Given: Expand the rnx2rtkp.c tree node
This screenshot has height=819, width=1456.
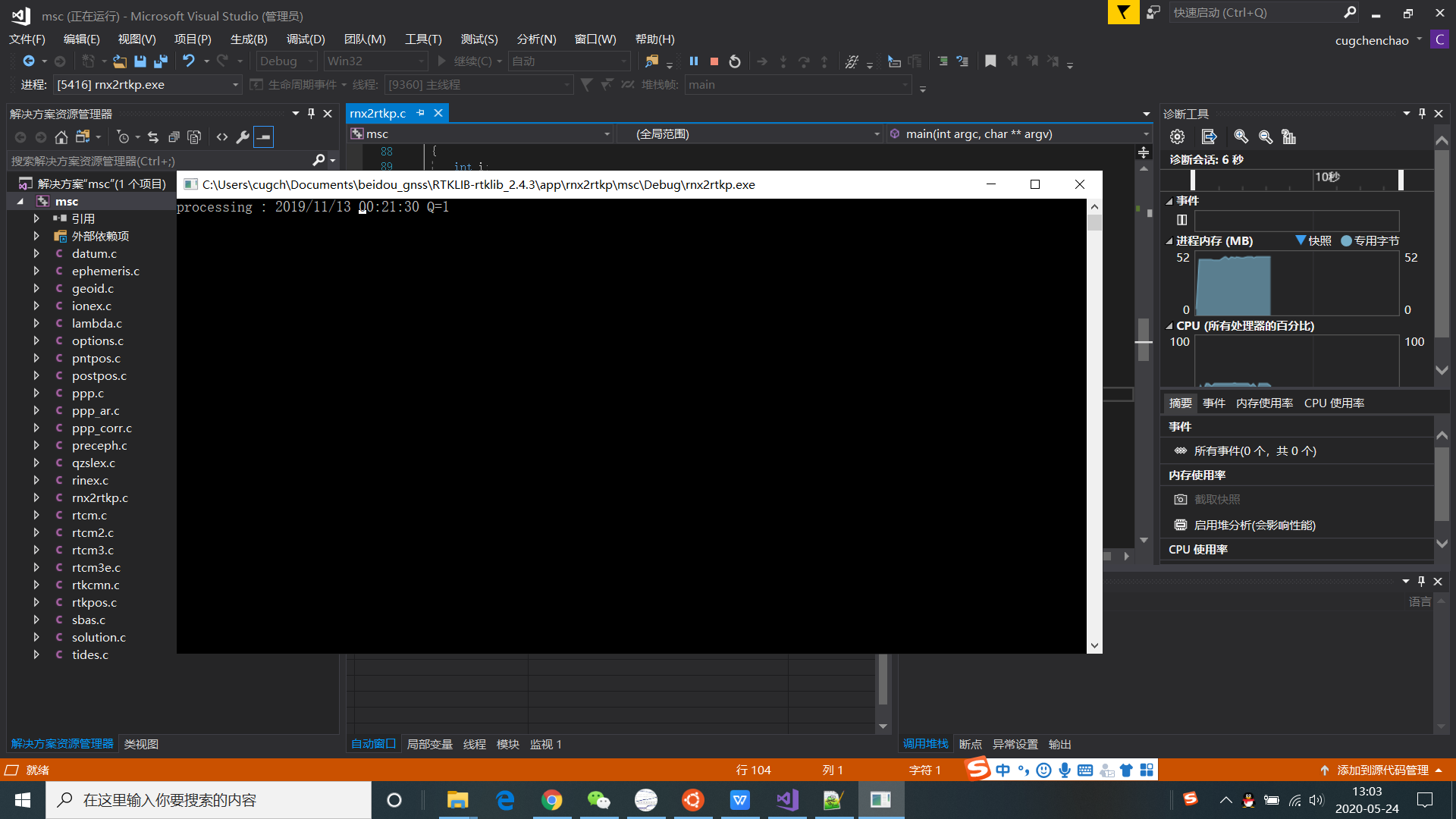Looking at the screenshot, I should (36, 497).
